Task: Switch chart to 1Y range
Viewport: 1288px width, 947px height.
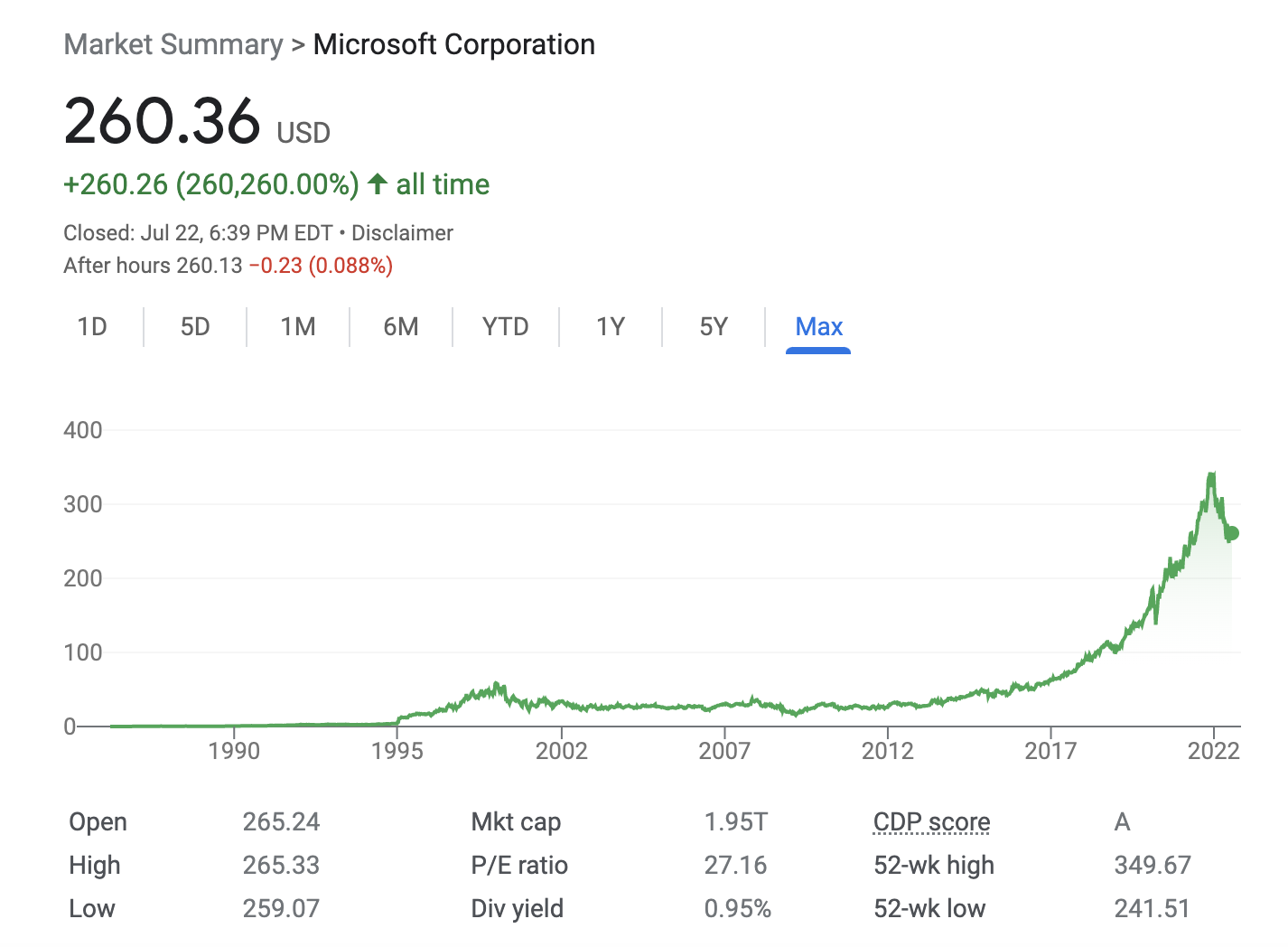Action: [x=611, y=326]
